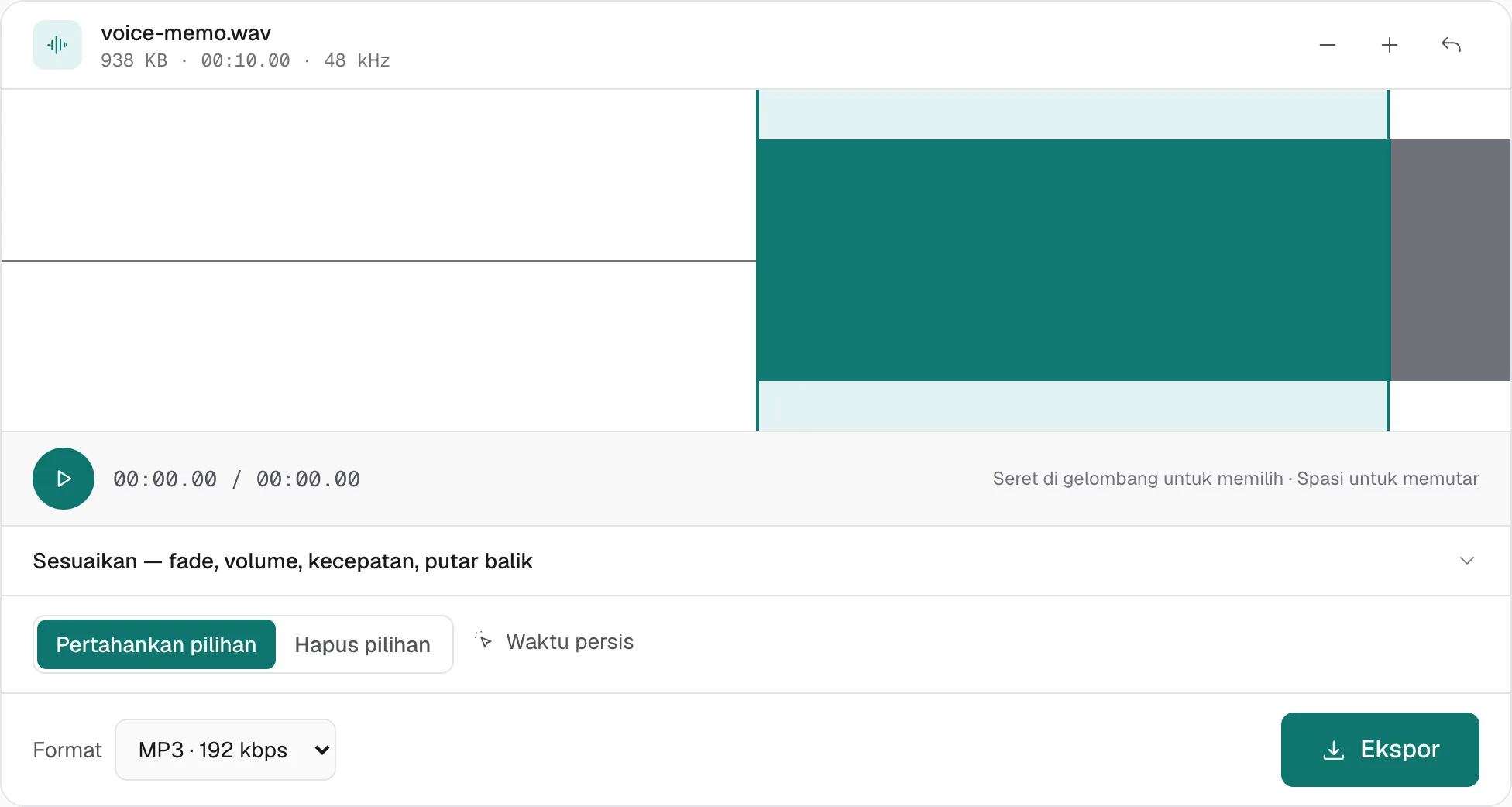
Task: Zoom out with the minus icon
Action: [1328, 45]
